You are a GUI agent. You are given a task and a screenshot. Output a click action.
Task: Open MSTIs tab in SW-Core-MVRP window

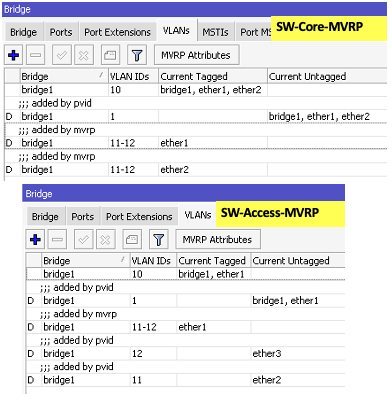point(216,32)
